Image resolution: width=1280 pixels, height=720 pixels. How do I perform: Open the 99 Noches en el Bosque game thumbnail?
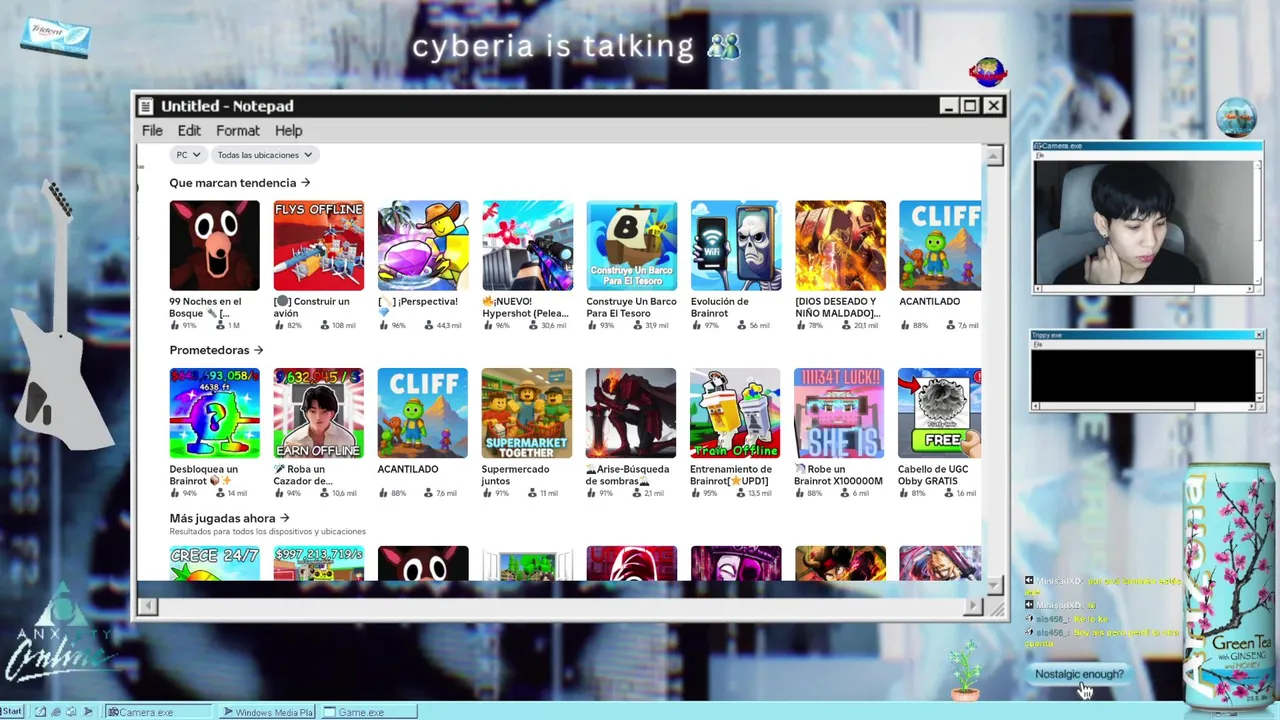[214, 245]
